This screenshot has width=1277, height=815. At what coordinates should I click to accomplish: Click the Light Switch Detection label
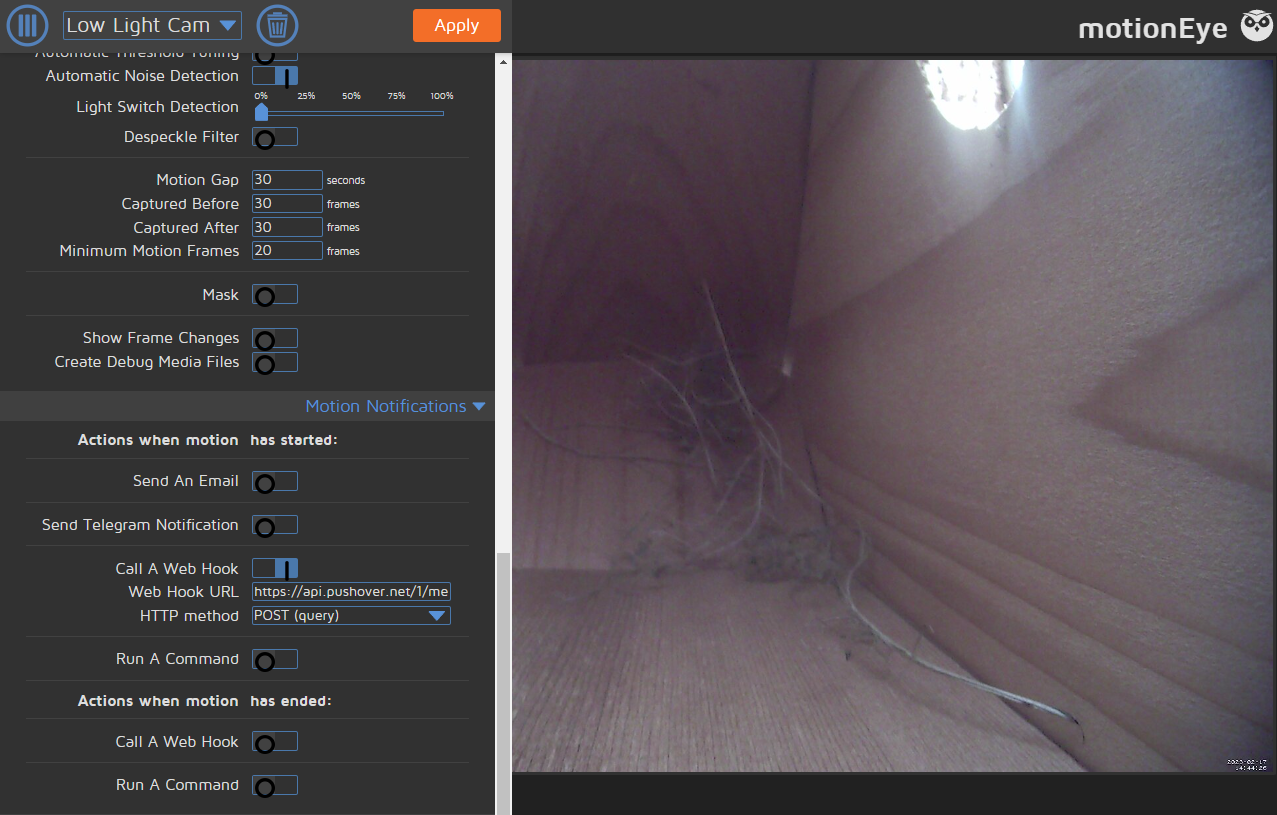[x=158, y=107]
